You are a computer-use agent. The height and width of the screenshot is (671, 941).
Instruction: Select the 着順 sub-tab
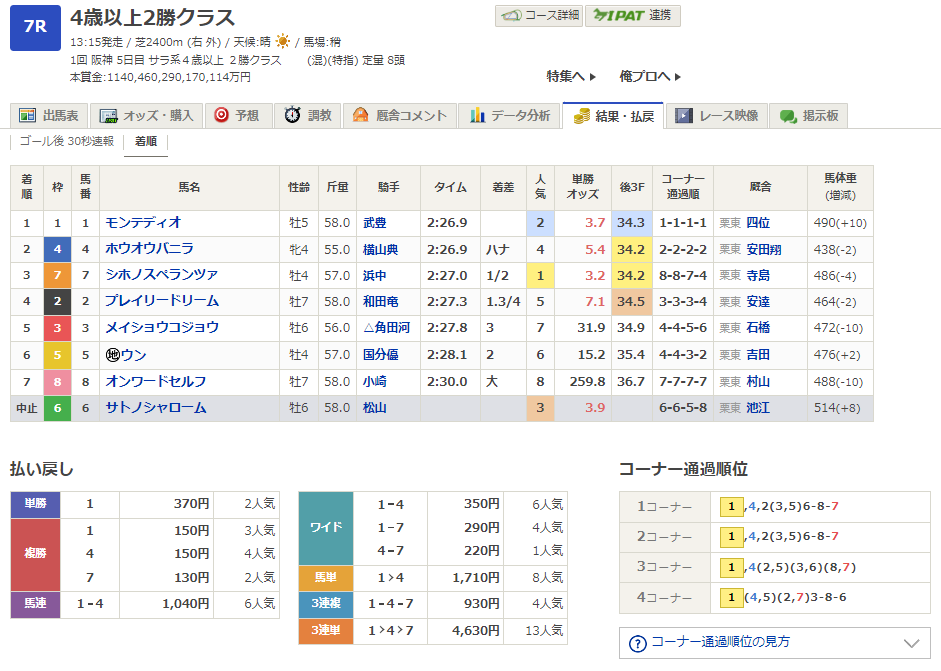click(146, 142)
